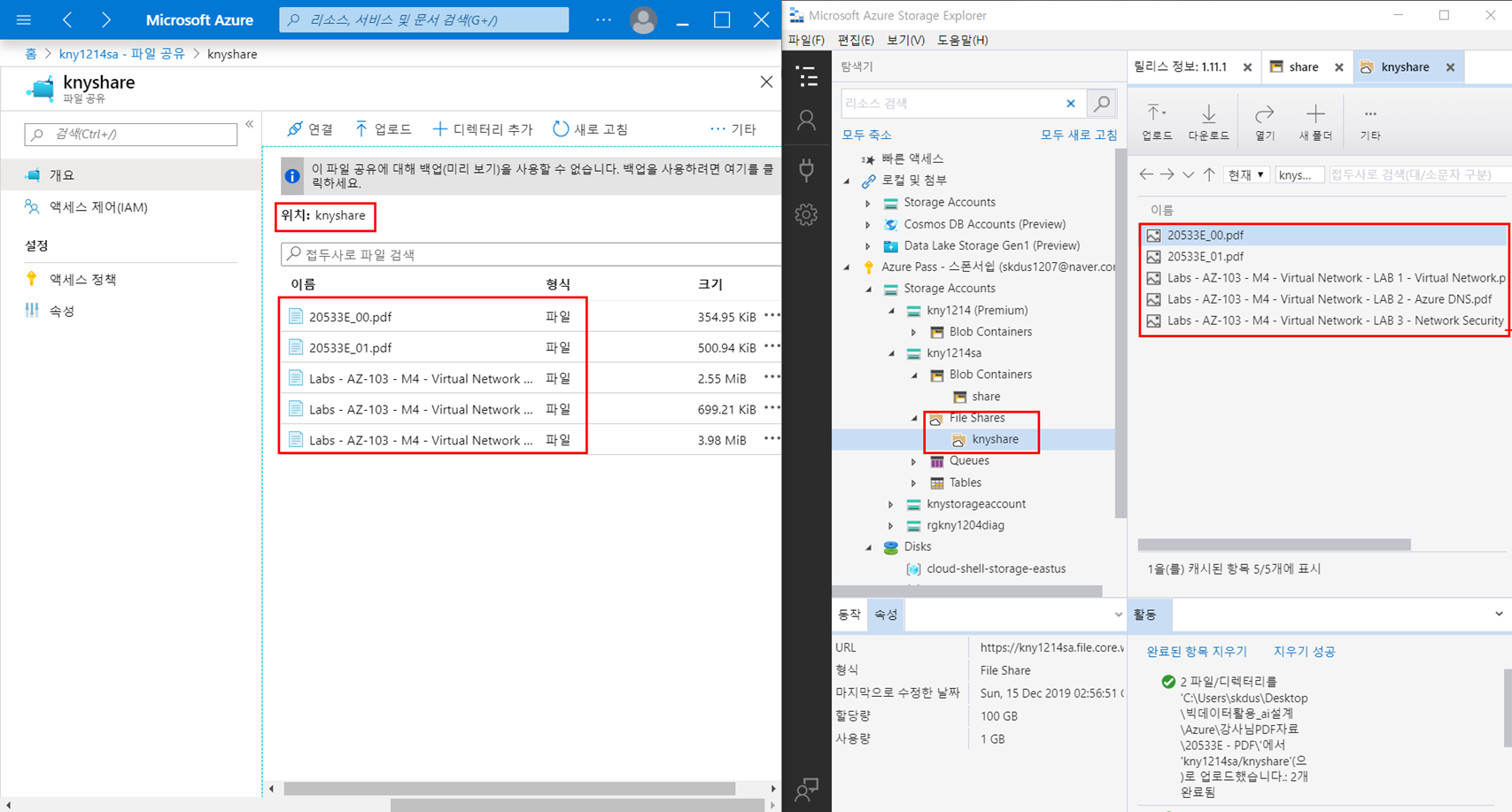The width and height of the screenshot is (1512, 812).
Task: Collapse the File Shares node
Action: click(x=914, y=418)
